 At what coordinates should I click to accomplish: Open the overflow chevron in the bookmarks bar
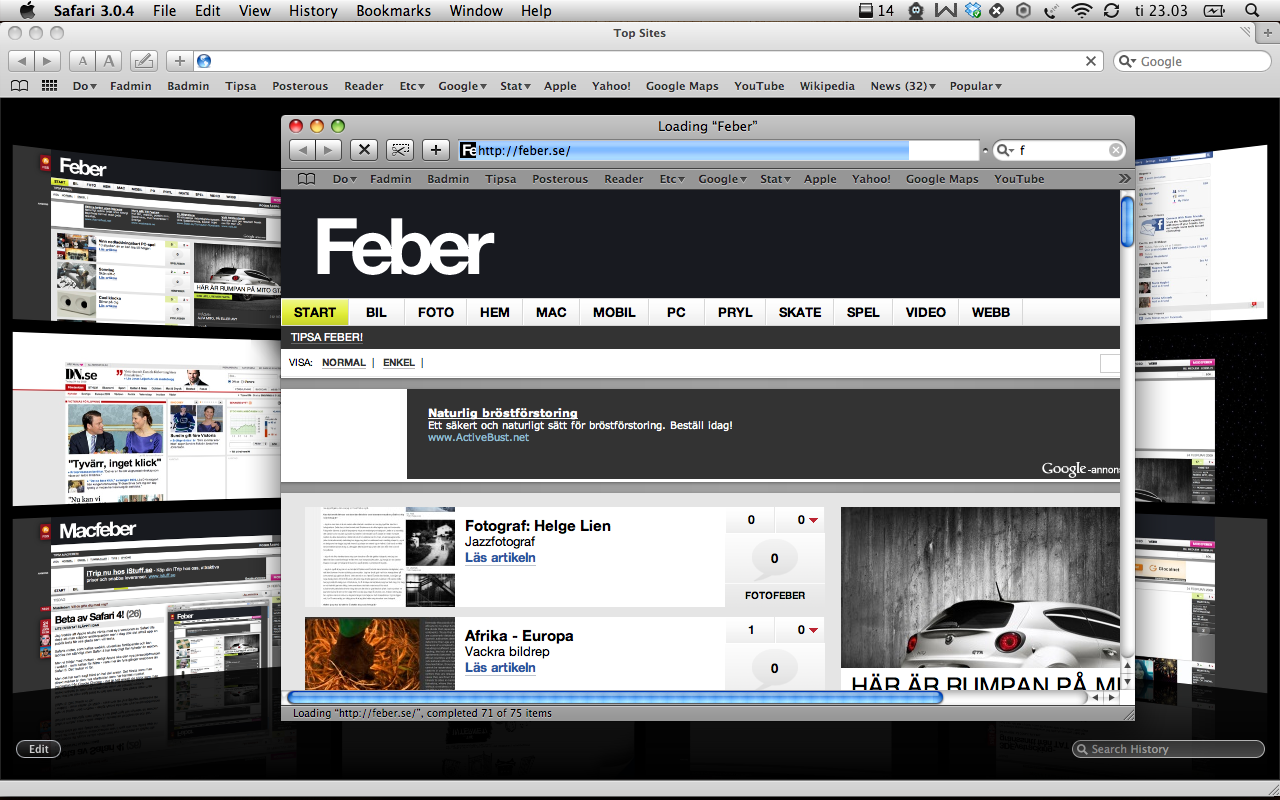click(x=1124, y=178)
